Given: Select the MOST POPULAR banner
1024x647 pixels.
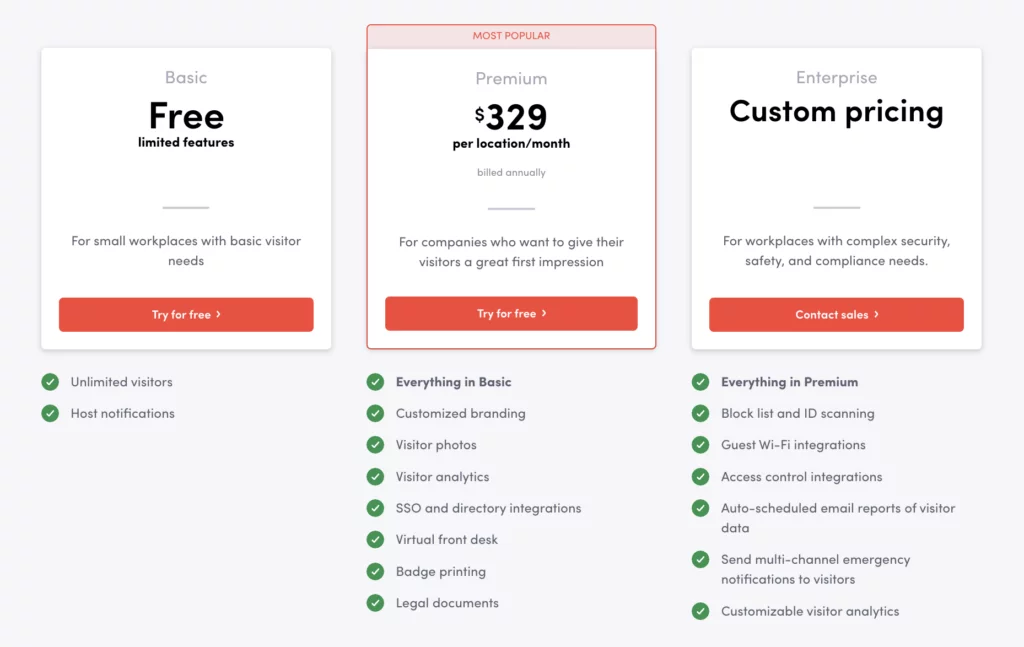Looking at the screenshot, I should click(511, 35).
